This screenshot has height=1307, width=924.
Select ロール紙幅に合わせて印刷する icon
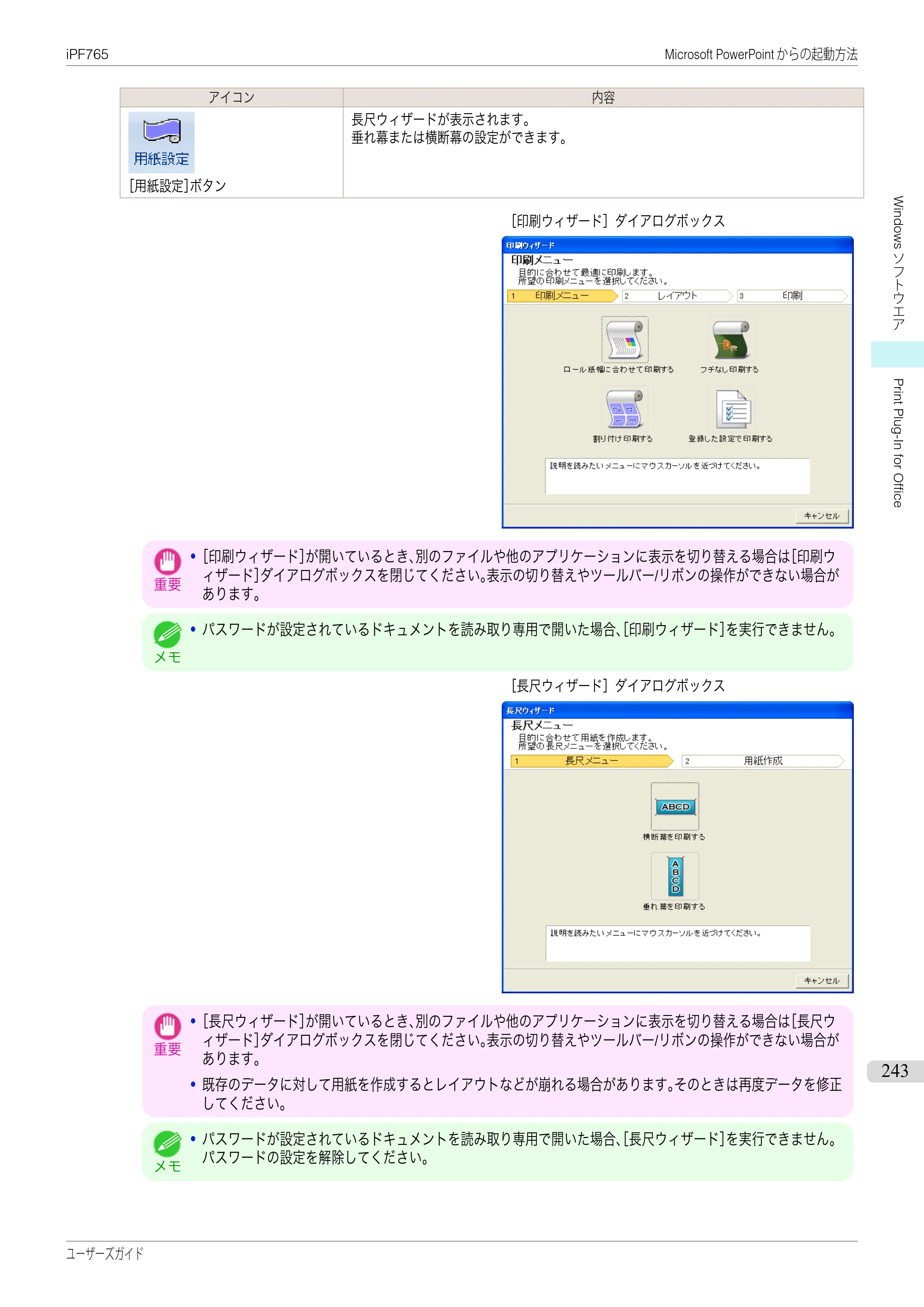pos(625,340)
